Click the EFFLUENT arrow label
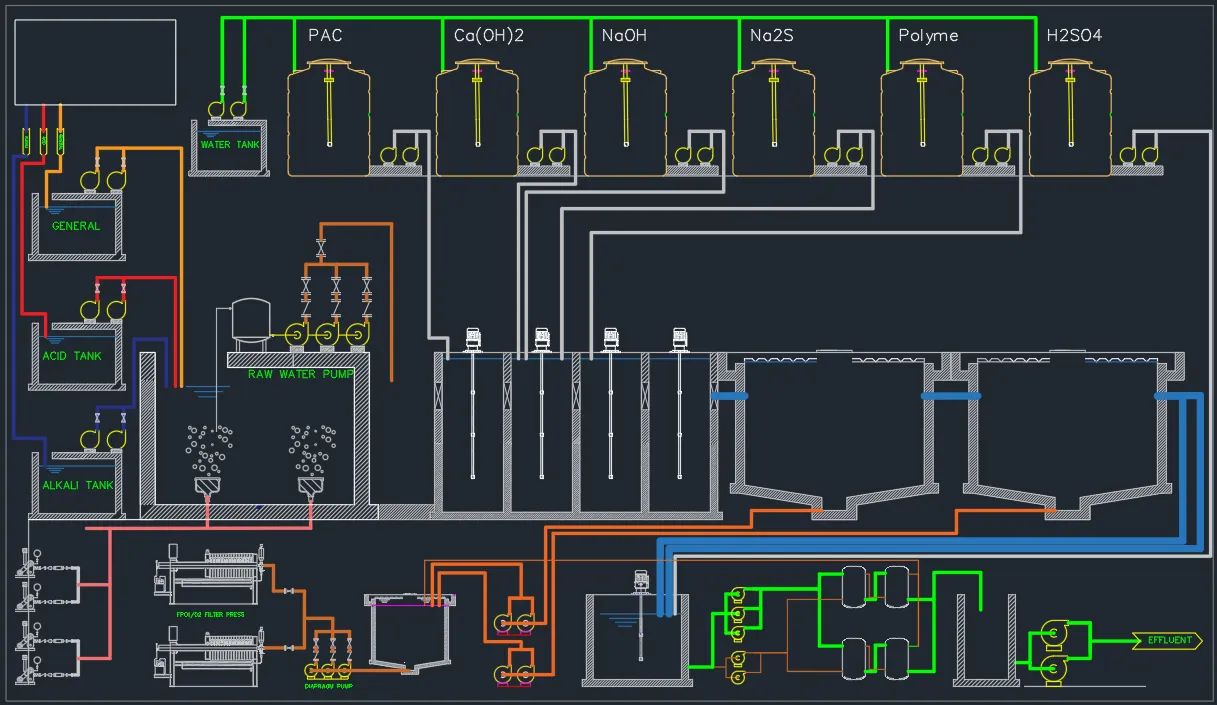 1167,641
